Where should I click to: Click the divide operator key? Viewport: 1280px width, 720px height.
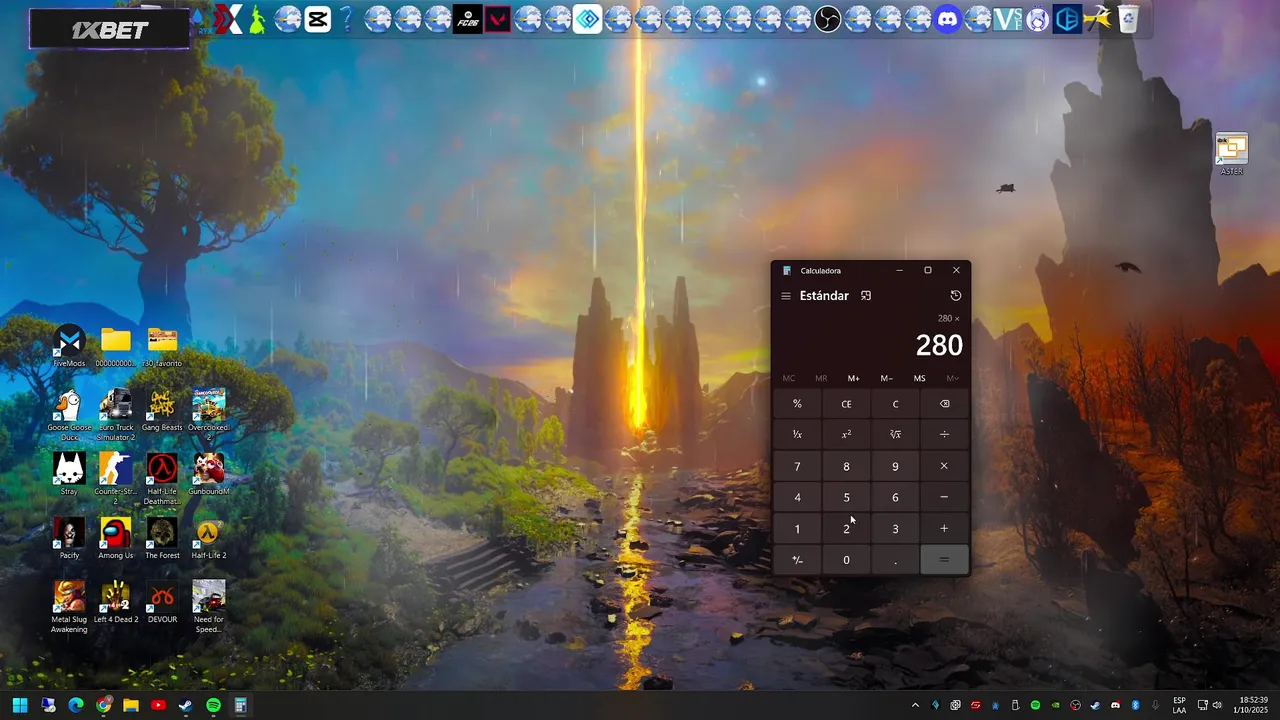click(944, 435)
